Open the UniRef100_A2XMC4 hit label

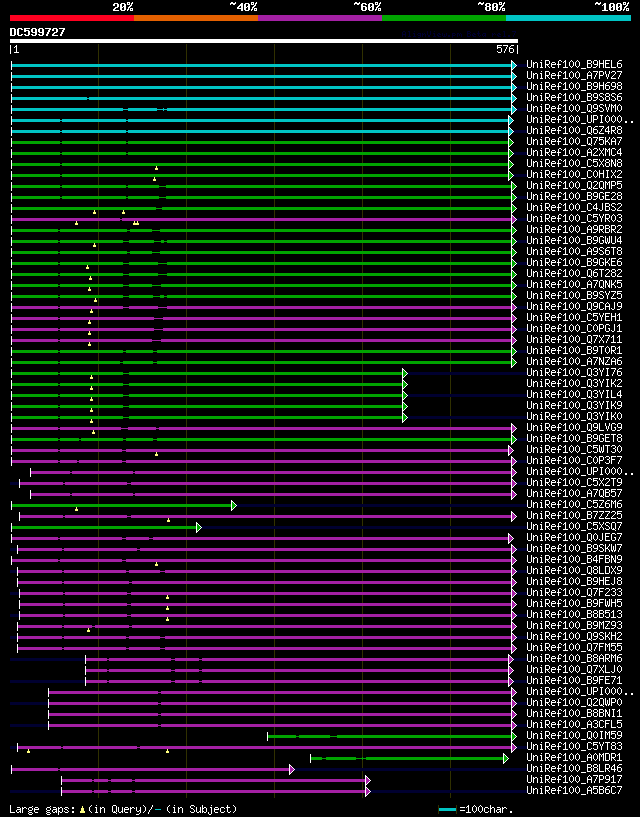coord(574,153)
